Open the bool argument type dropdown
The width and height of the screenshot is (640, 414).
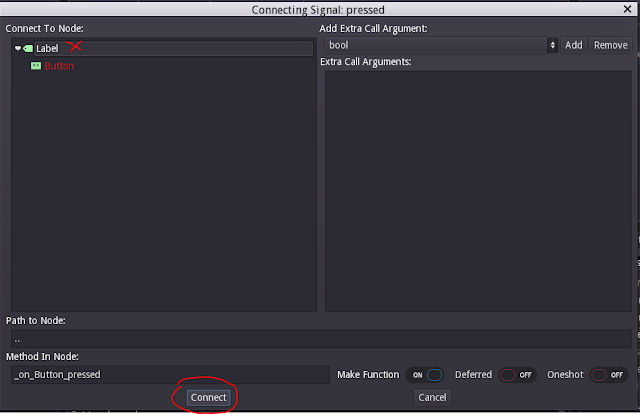coord(441,45)
